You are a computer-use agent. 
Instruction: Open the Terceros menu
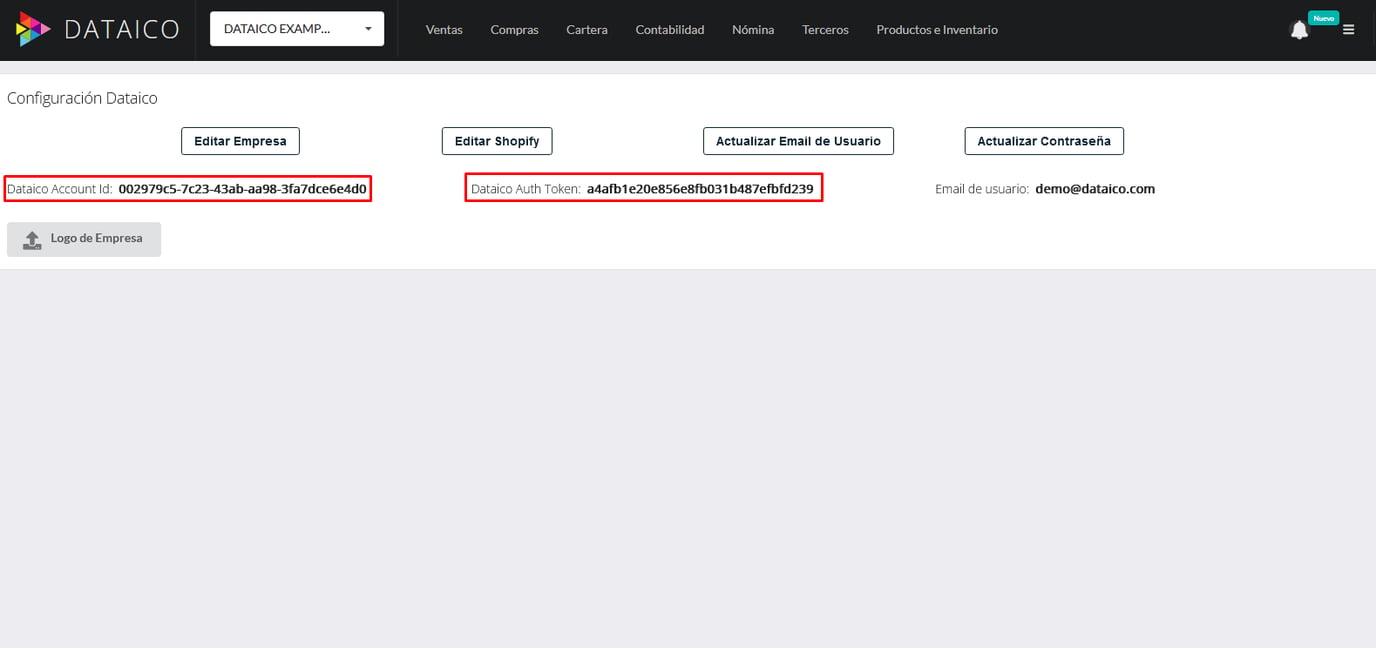coord(824,30)
